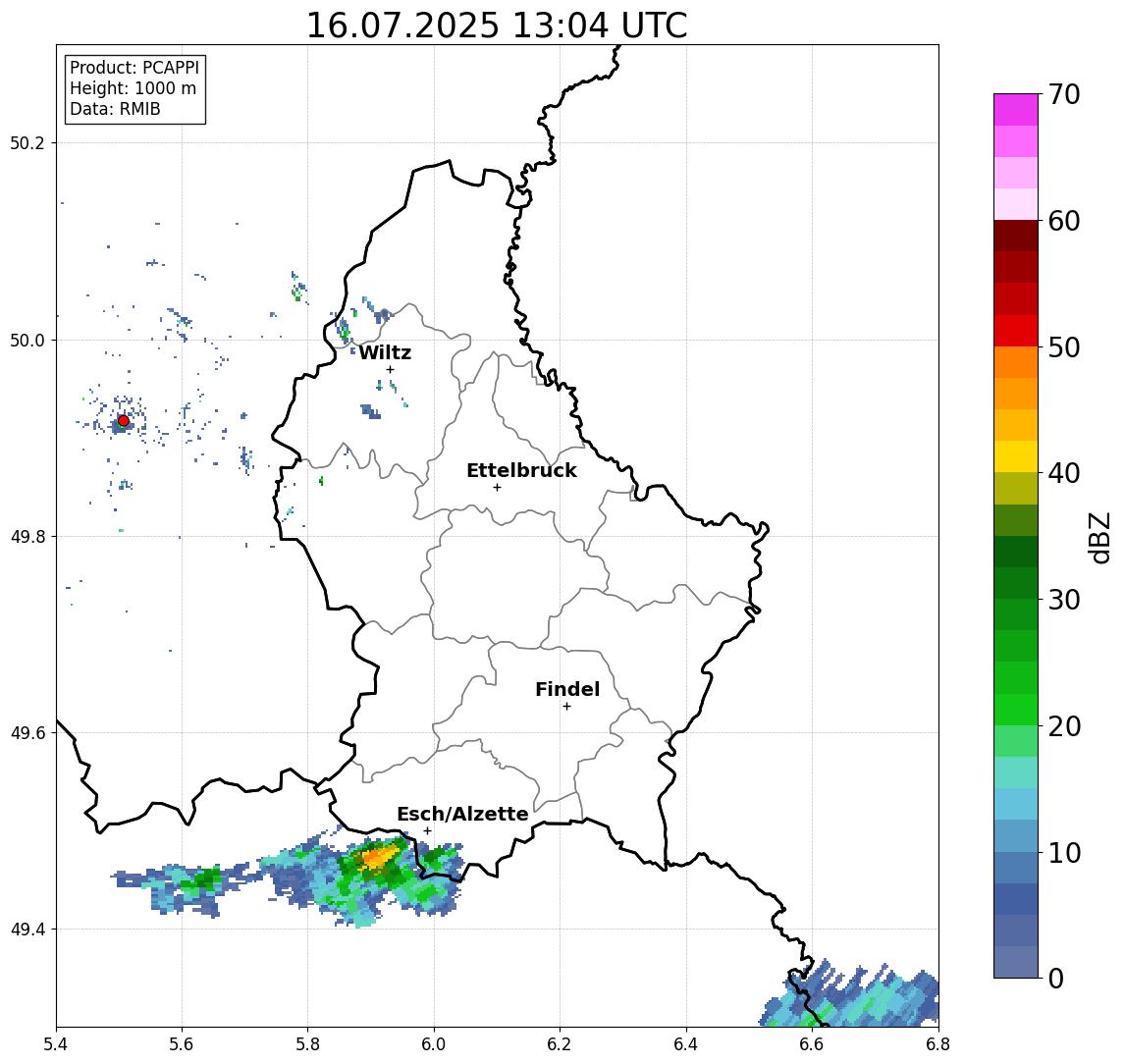Image resolution: width=1124 pixels, height=1064 pixels.
Task: Click the longitude label 6.6
Action: click(812, 1044)
